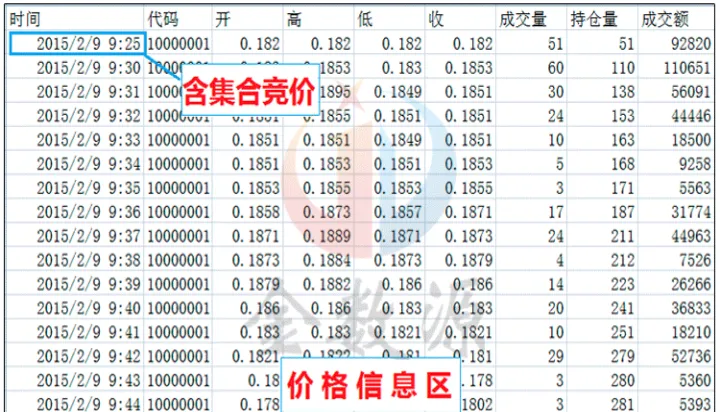Select 成交额 value 110651
This screenshot has width=720, height=412.
tap(687, 68)
